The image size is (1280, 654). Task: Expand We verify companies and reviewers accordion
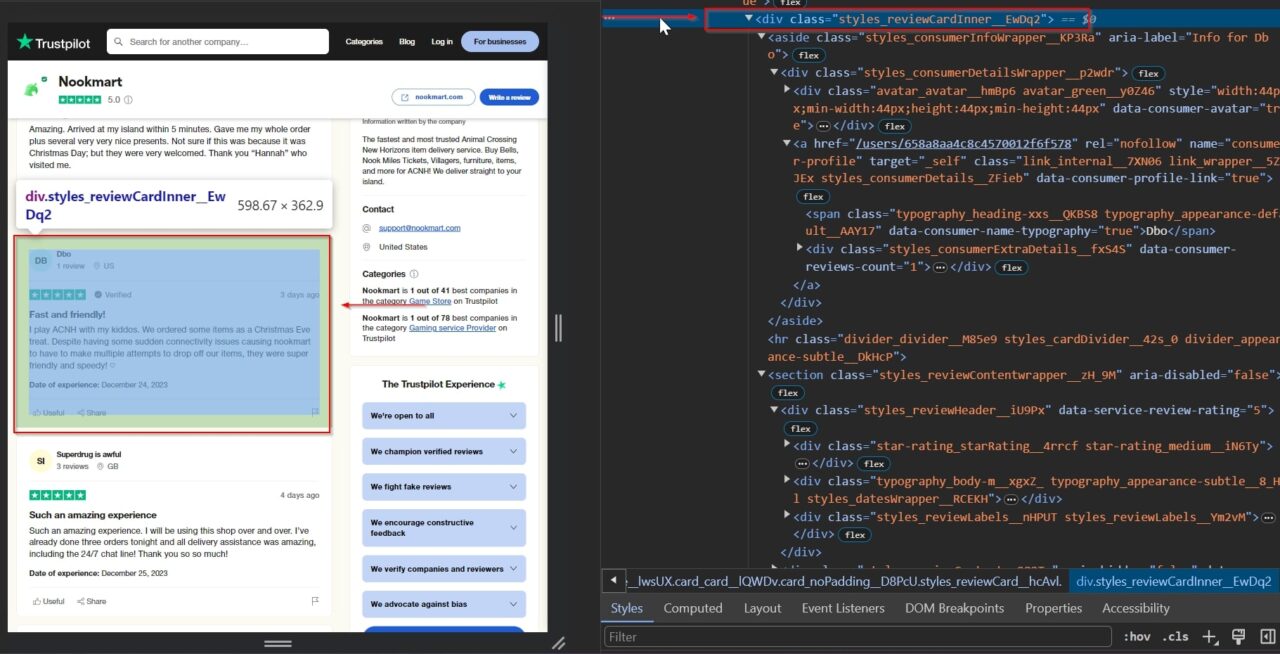tap(444, 569)
